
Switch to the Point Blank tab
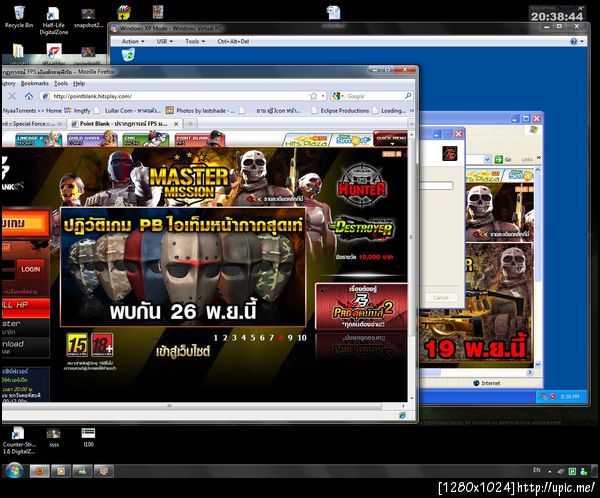(x=123, y=124)
